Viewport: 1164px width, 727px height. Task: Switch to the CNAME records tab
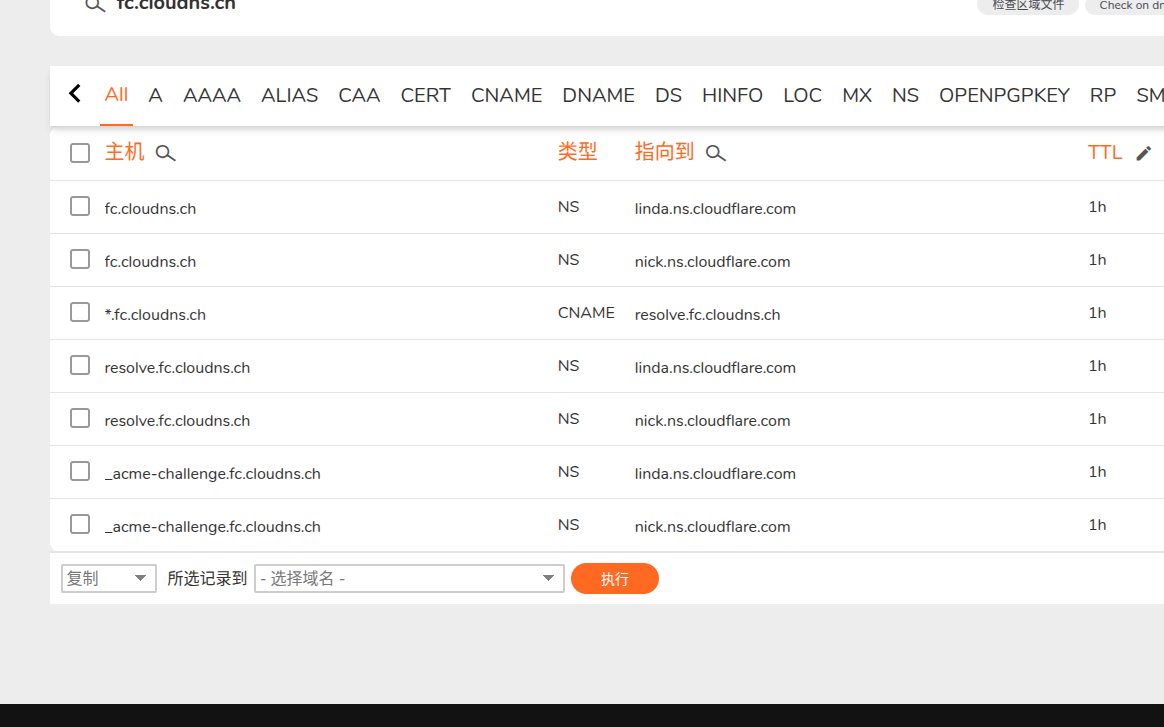506,95
